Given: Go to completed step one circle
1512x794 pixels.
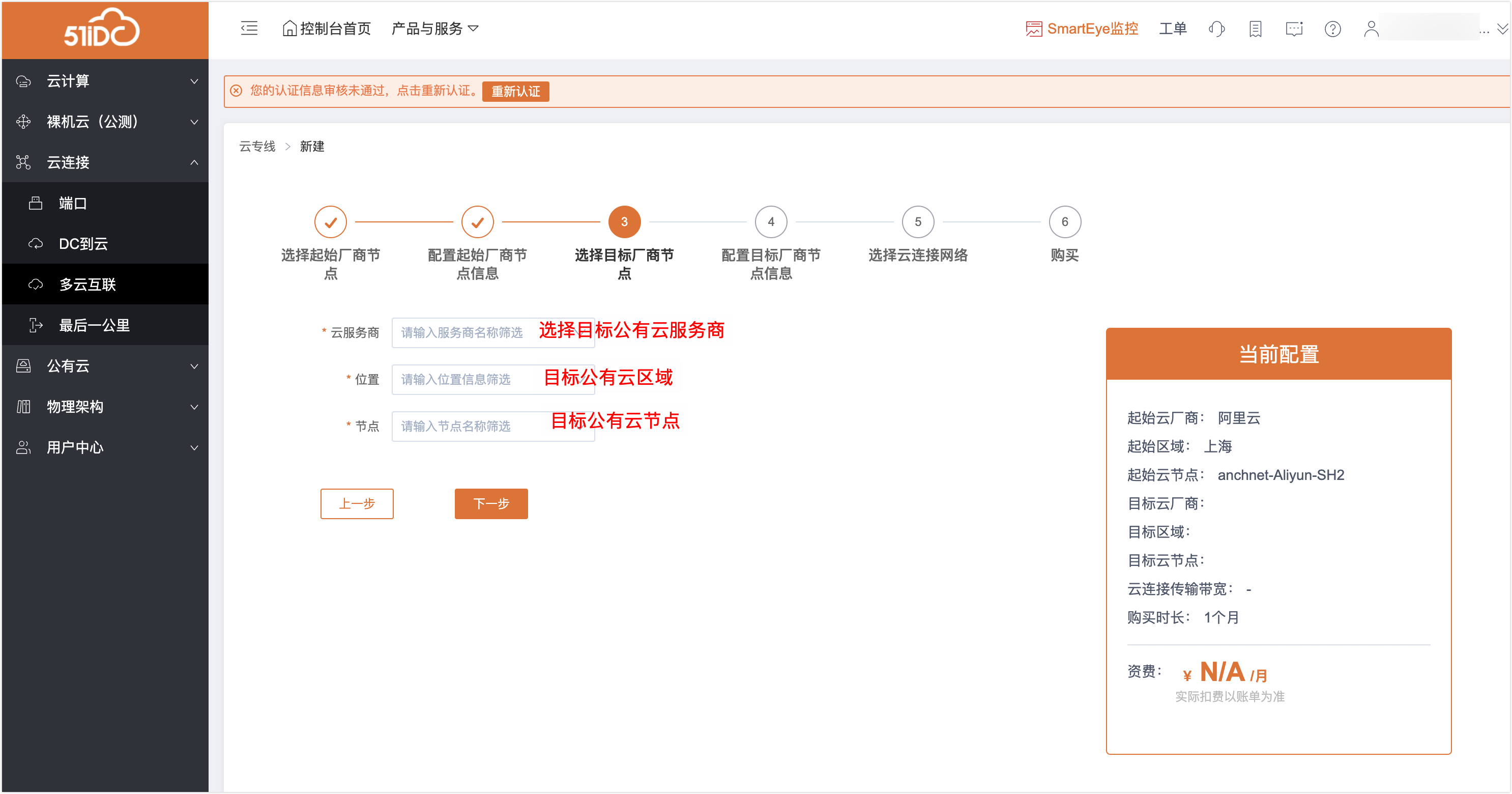Looking at the screenshot, I should point(331,222).
